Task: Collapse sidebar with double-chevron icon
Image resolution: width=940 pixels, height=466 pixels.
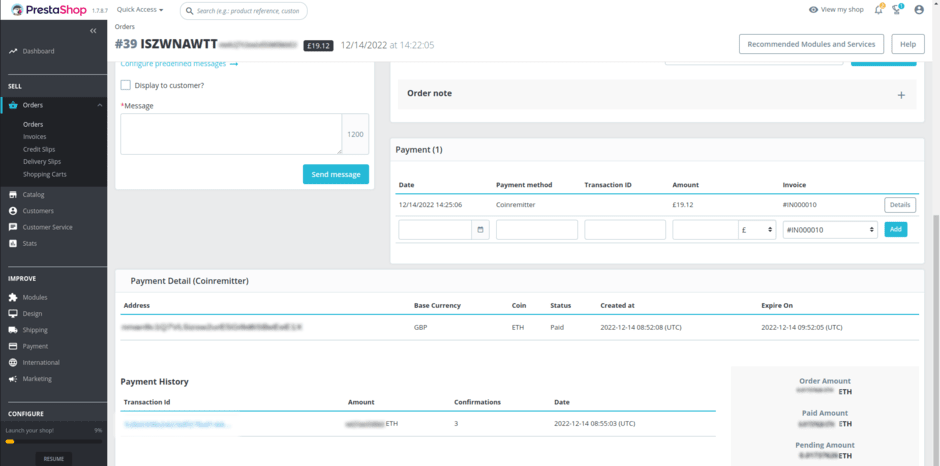Action: [x=93, y=31]
